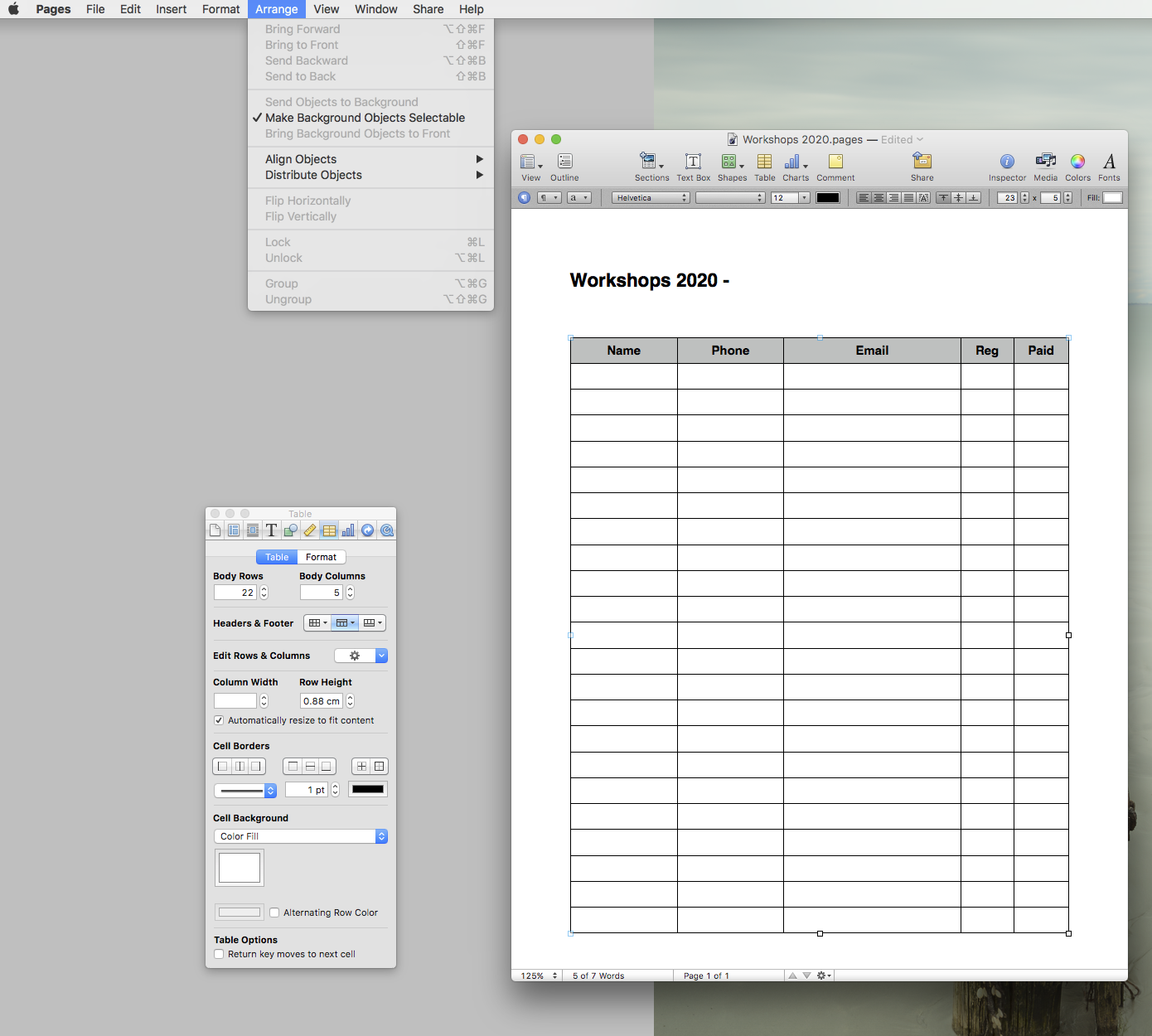Select the bottom cell border button
The image size is (1152, 1036).
coord(327,767)
